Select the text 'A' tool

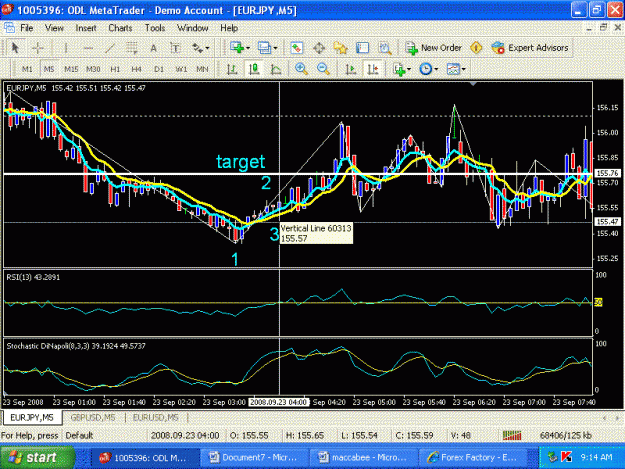point(153,48)
